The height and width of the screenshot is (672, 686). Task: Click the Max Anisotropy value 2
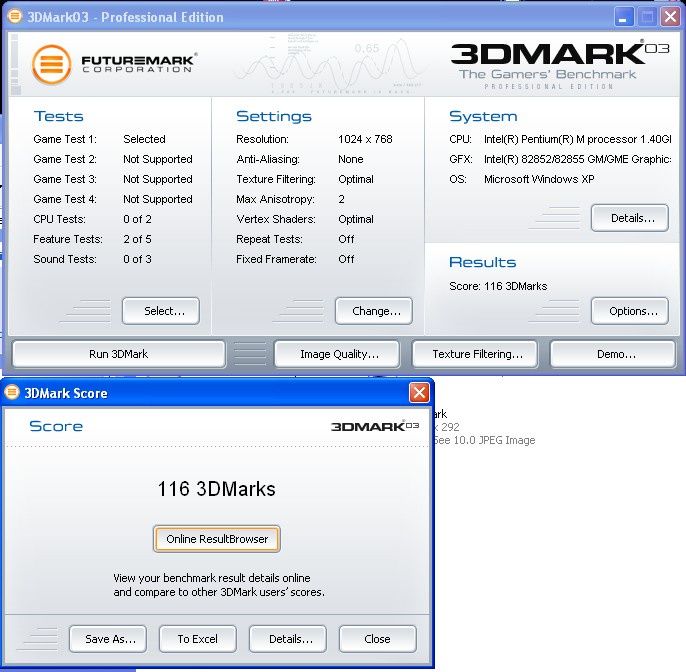pos(342,200)
